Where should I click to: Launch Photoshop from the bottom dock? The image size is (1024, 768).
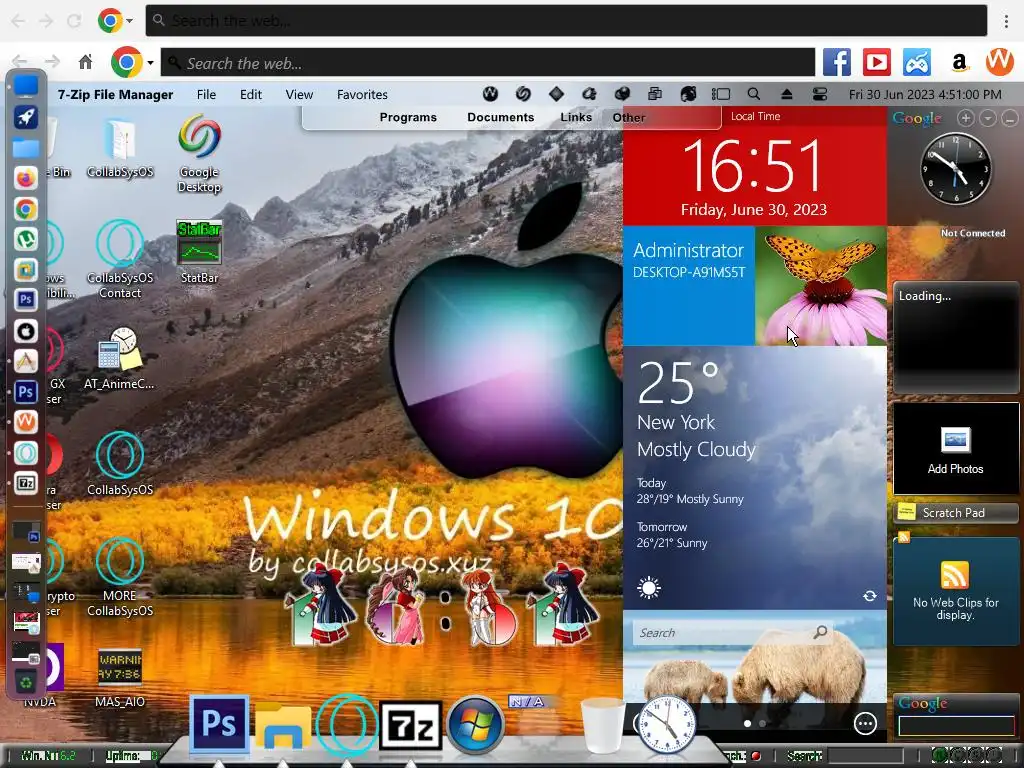click(219, 724)
